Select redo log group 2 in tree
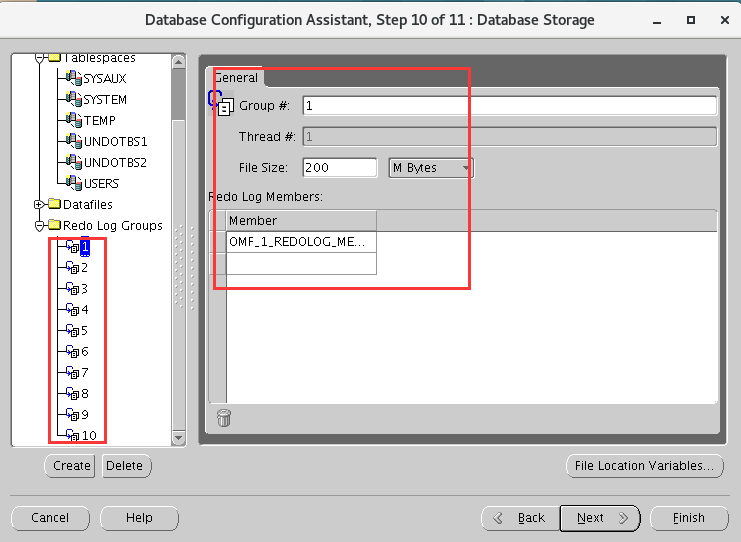 pos(84,267)
